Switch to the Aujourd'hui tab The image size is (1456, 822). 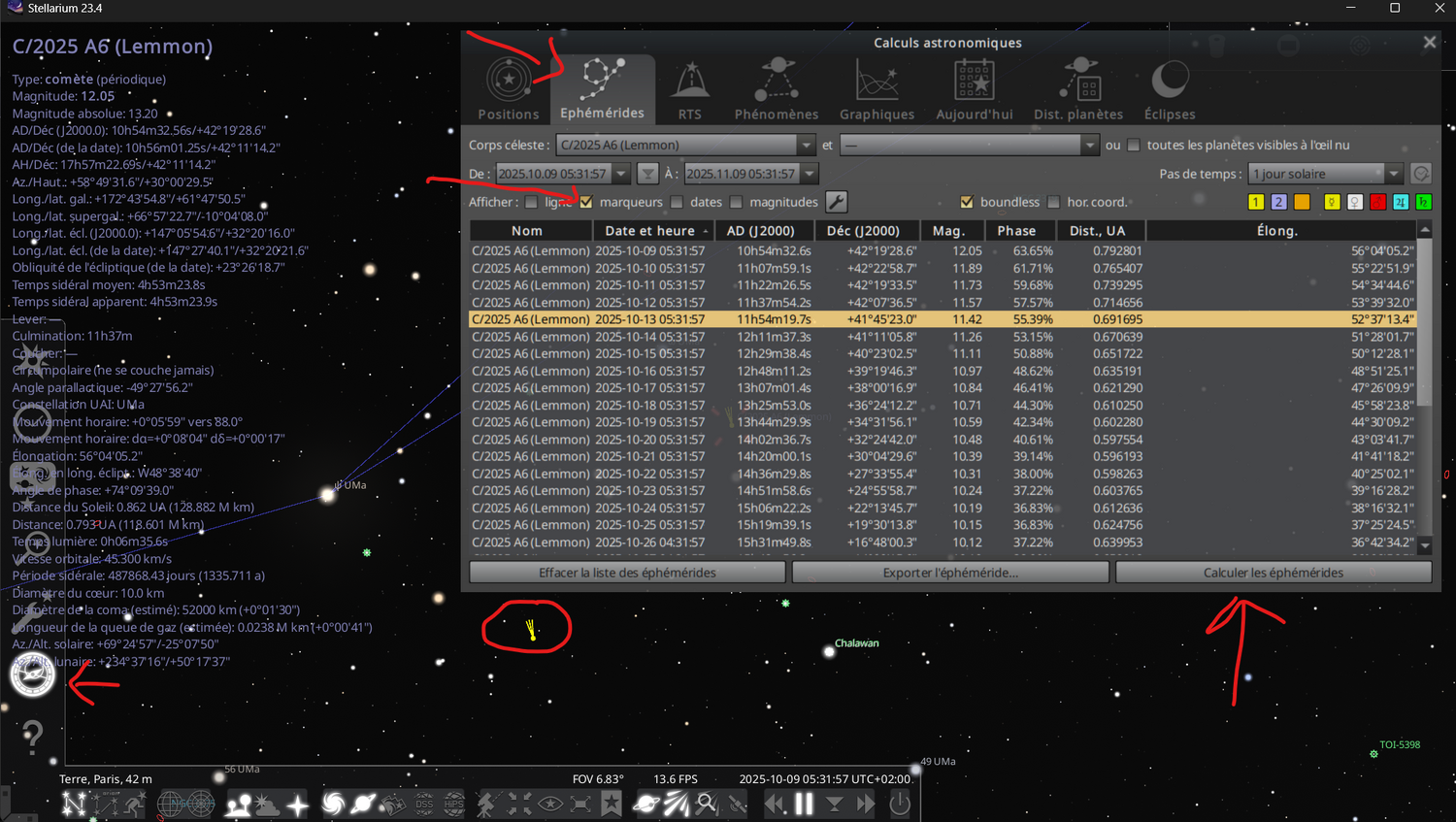[974, 88]
